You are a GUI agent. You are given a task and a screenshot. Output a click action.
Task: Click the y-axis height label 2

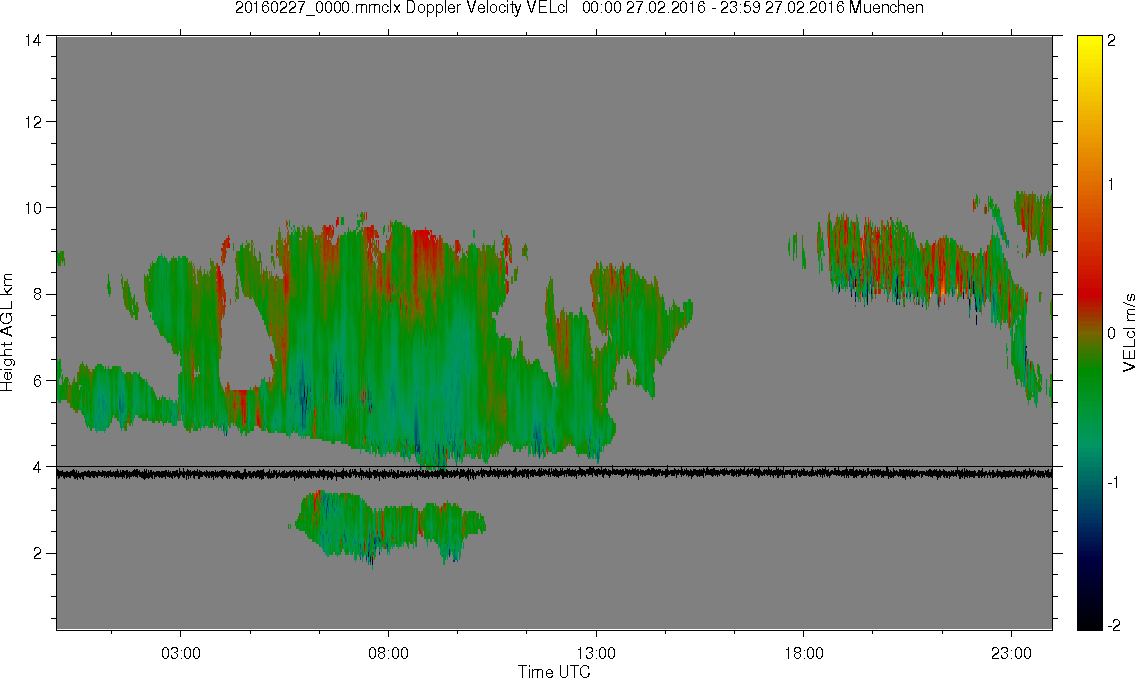36,554
